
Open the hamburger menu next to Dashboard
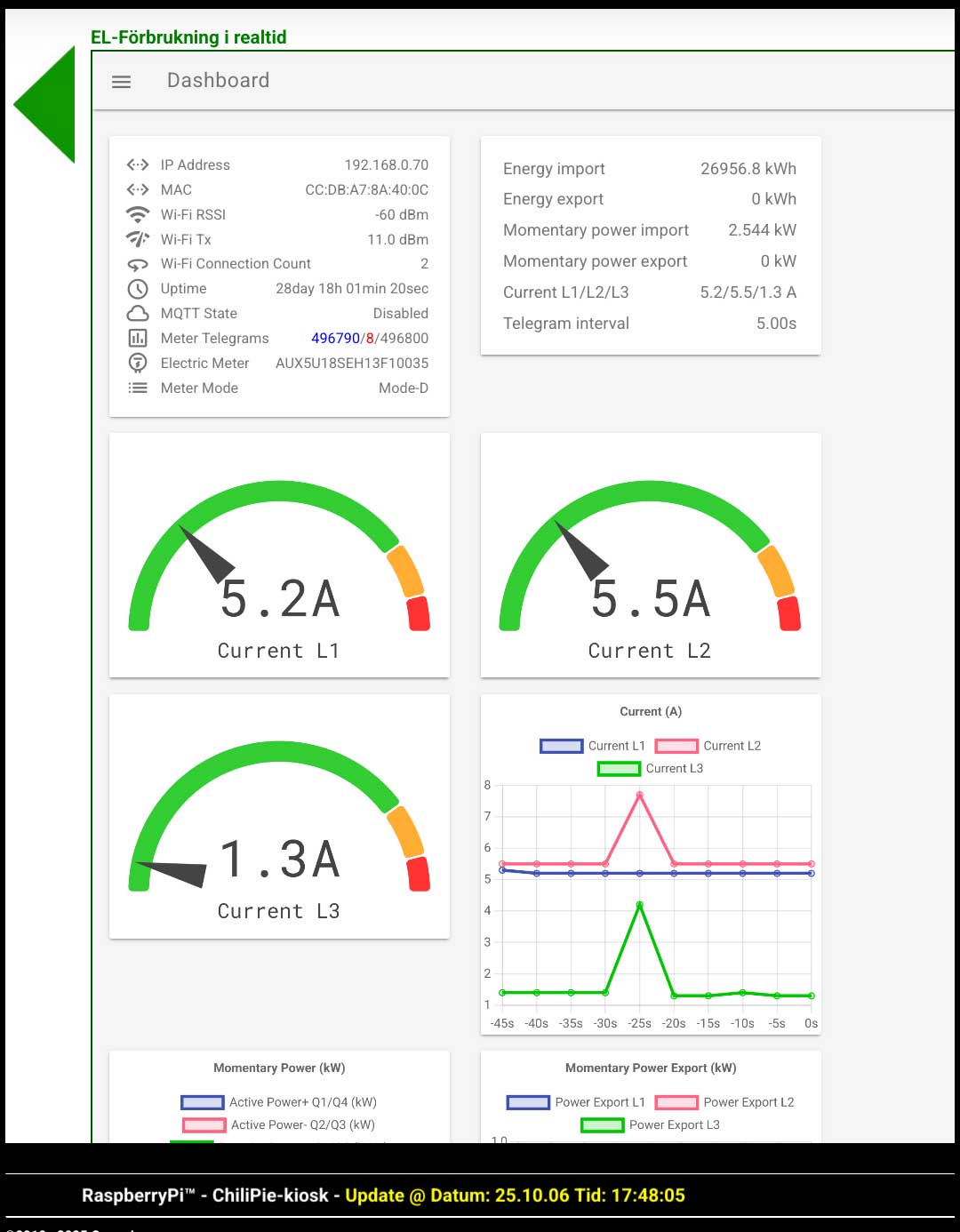[x=122, y=82]
